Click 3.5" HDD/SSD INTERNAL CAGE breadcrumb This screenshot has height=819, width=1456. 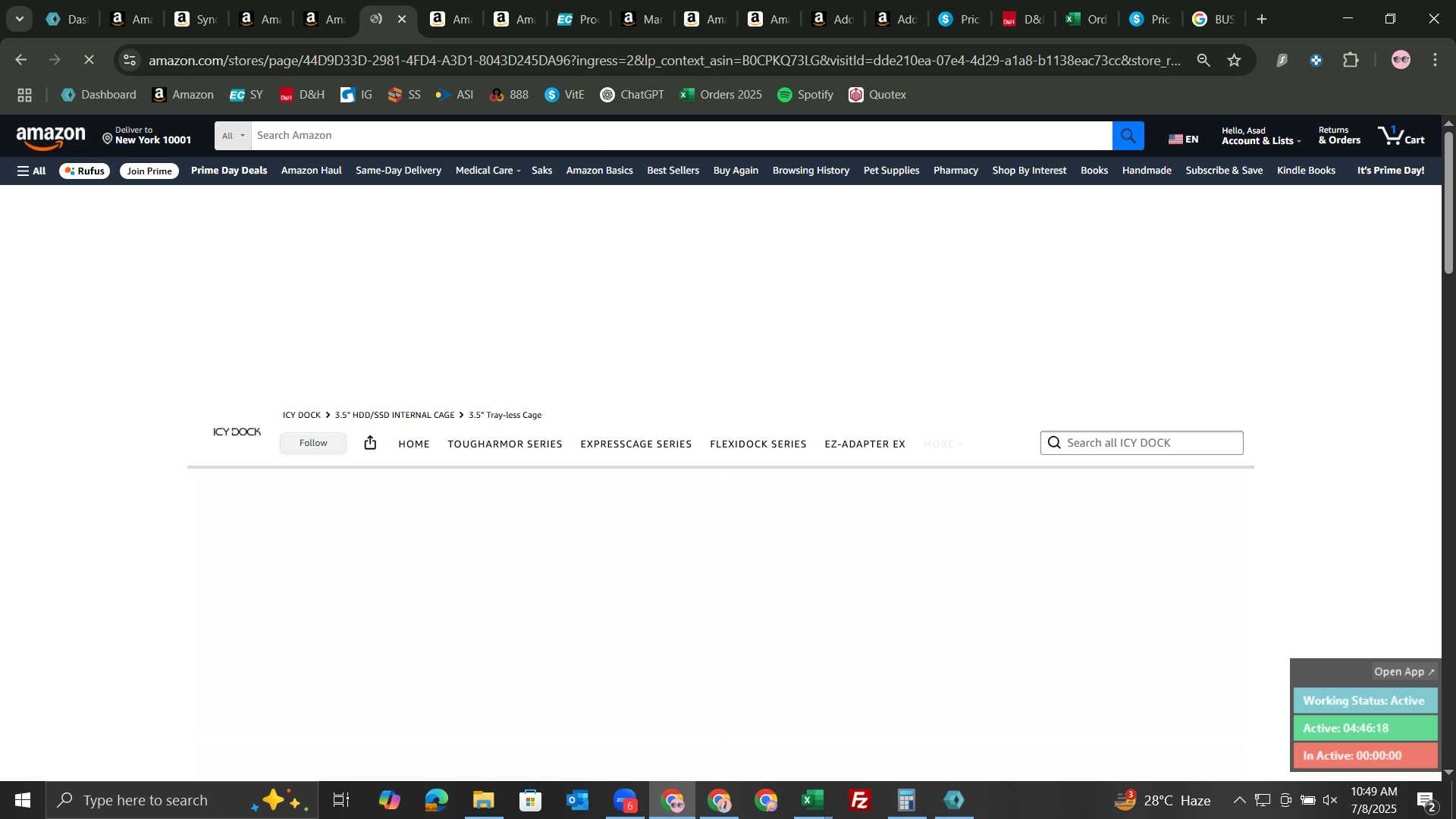pos(394,416)
